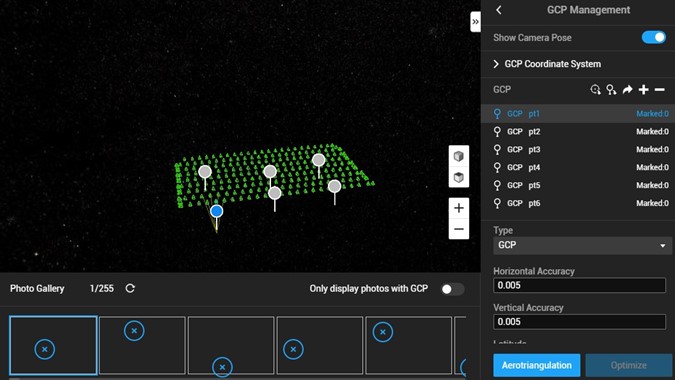The height and width of the screenshot is (380, 675).
Task: Click the 1/255 photo counter
Action: 102,288
